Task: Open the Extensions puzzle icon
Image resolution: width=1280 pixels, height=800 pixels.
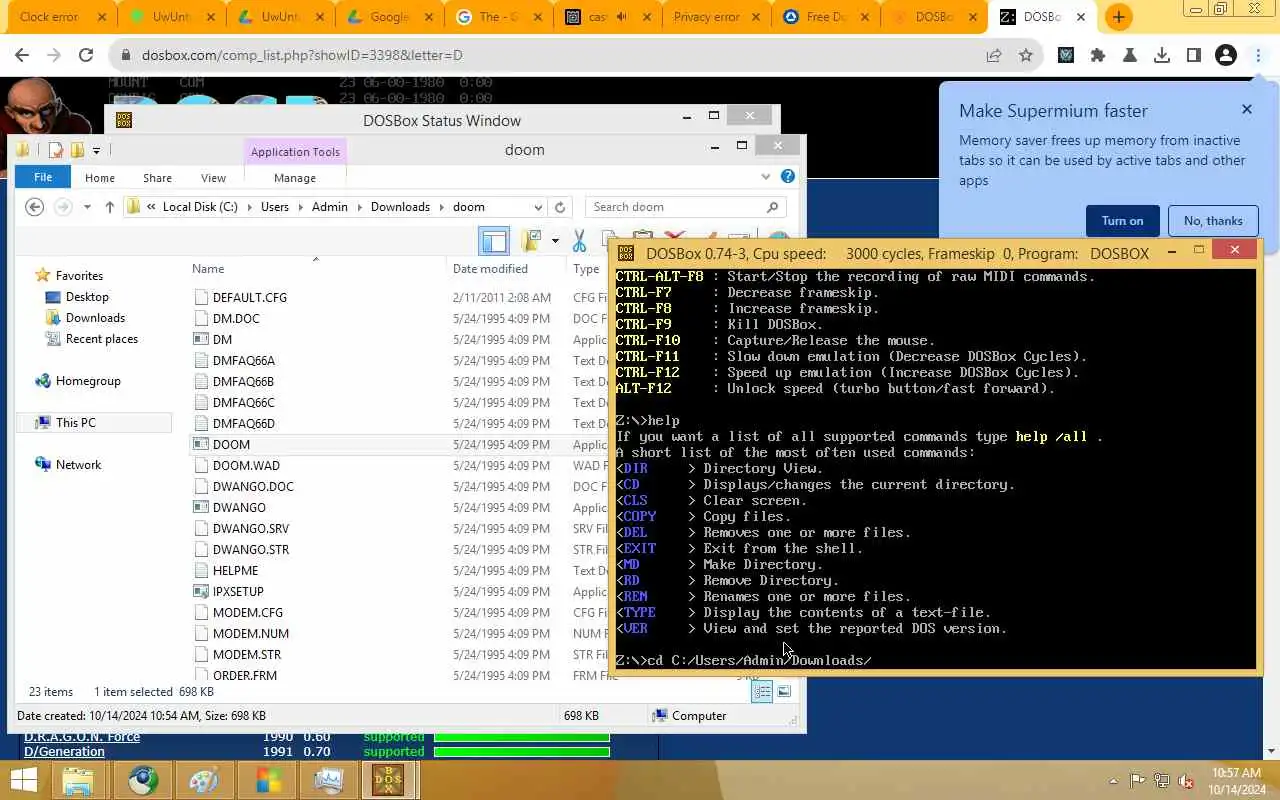Action: (x=1098, y=56)
